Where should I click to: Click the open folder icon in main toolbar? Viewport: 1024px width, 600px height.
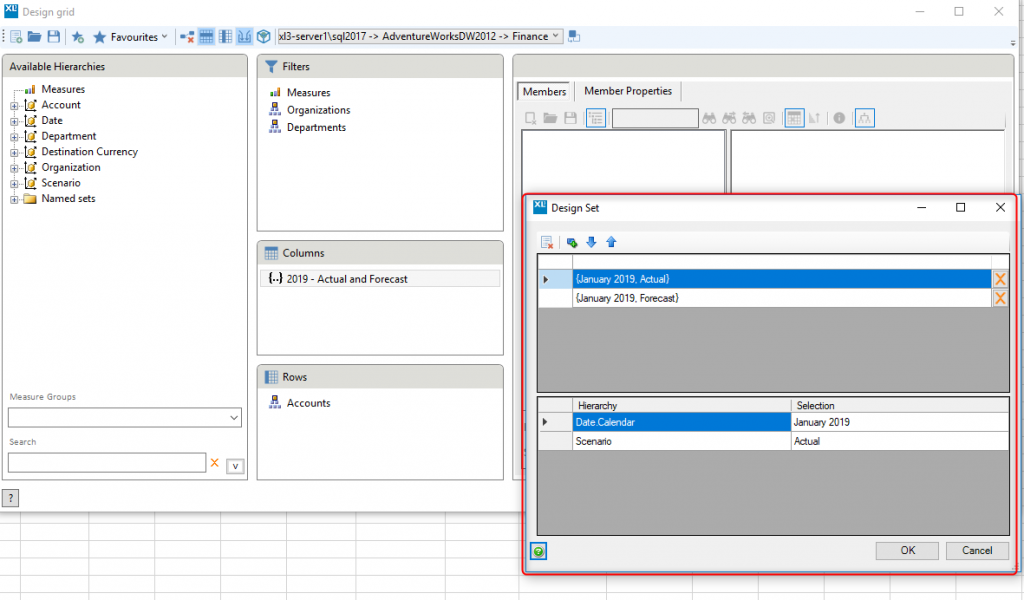pyautogui.click(x=35, y=37)
